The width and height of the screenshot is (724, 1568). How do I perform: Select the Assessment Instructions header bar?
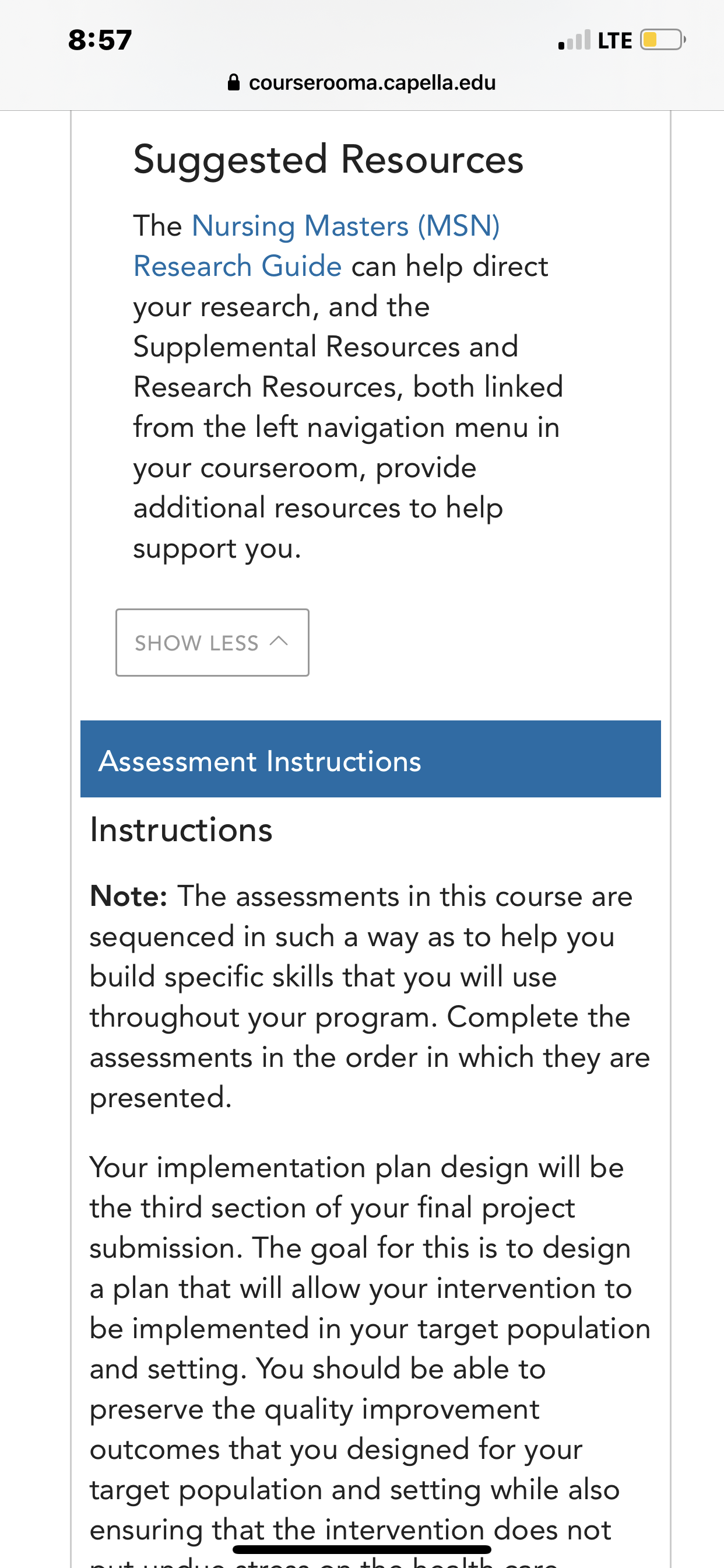(371, 759)
